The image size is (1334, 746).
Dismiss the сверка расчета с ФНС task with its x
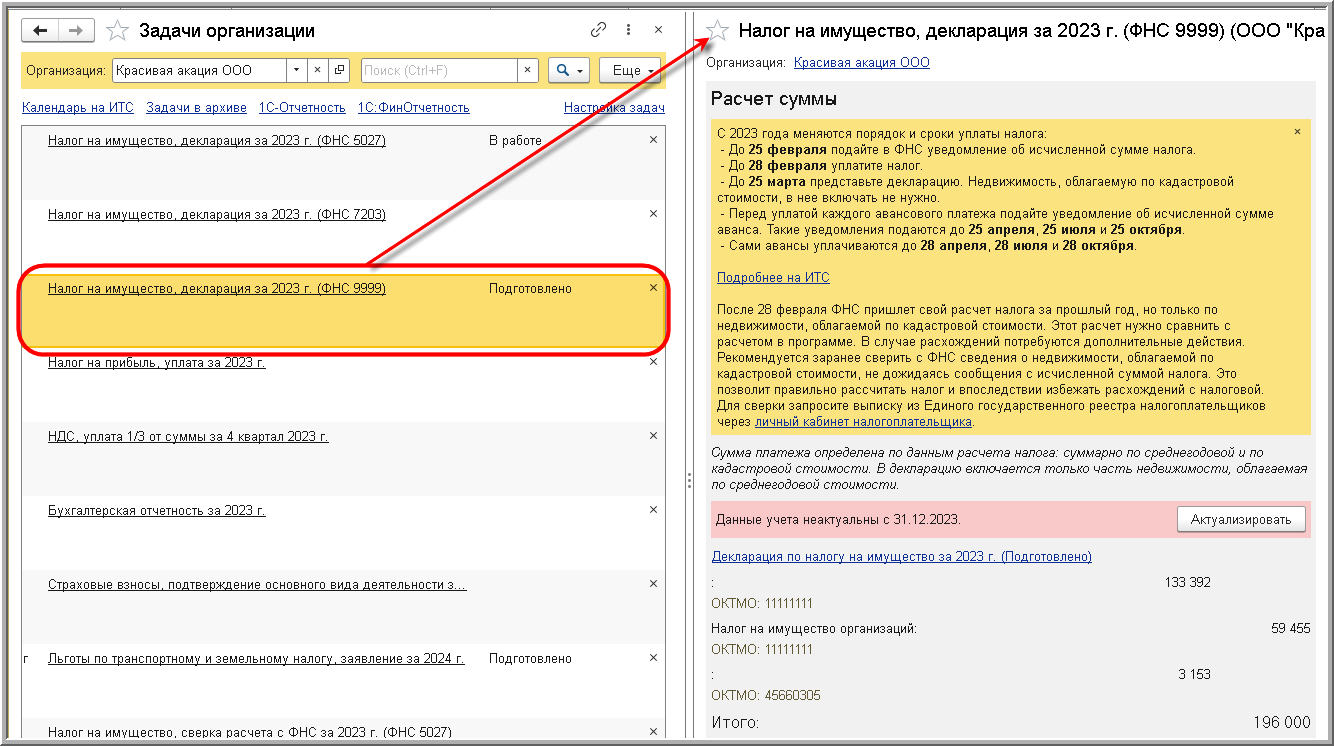(654, 732)
